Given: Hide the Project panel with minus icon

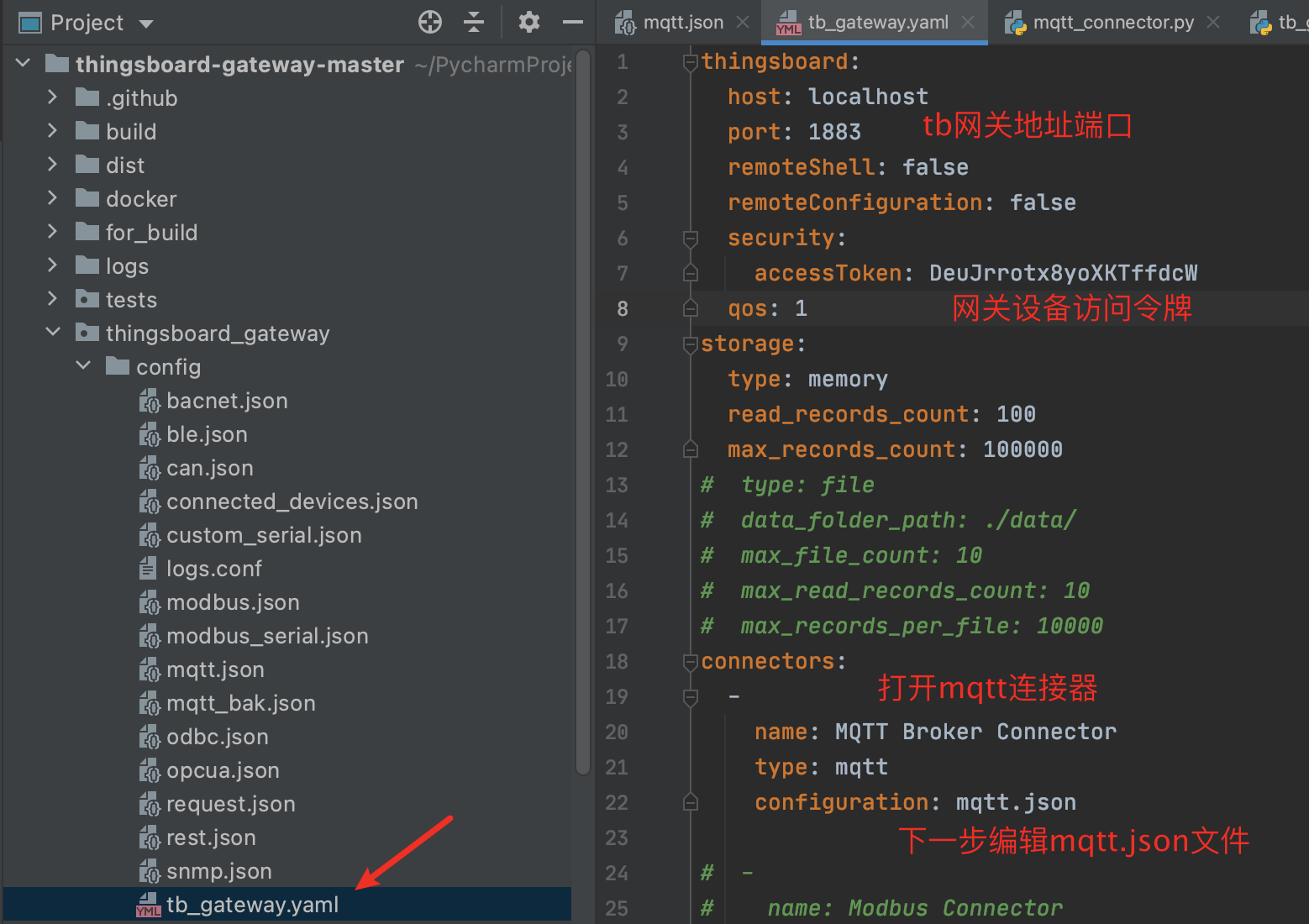Looking at the screenshot, I should coord(573,23).
